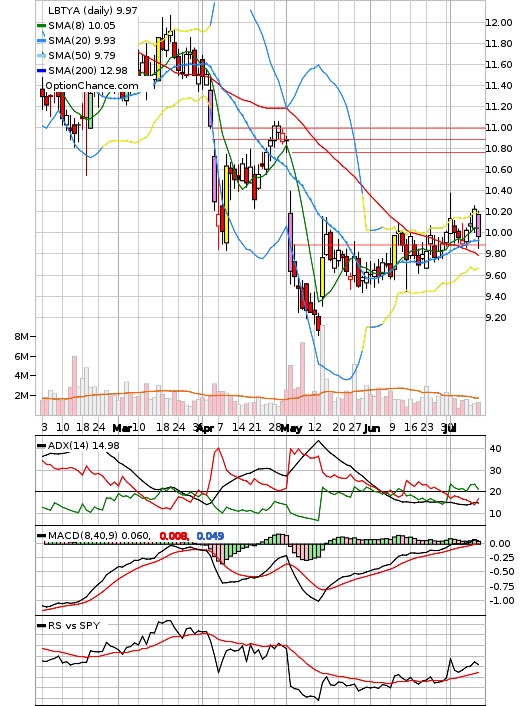This screenshot has height=706, width=526.
Task: Click the 21 date label in April
Action: point(255,427)
